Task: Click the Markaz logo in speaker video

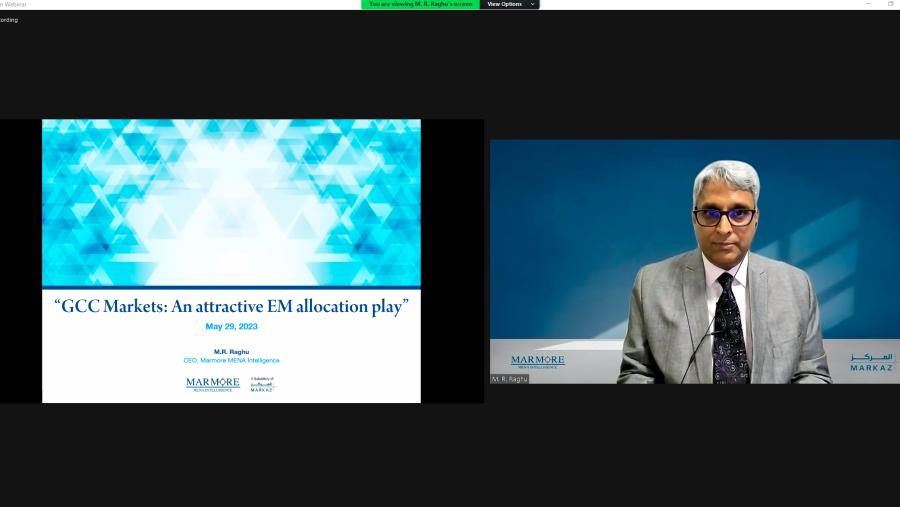Action: pyautogui.click(x=871, y=362)
